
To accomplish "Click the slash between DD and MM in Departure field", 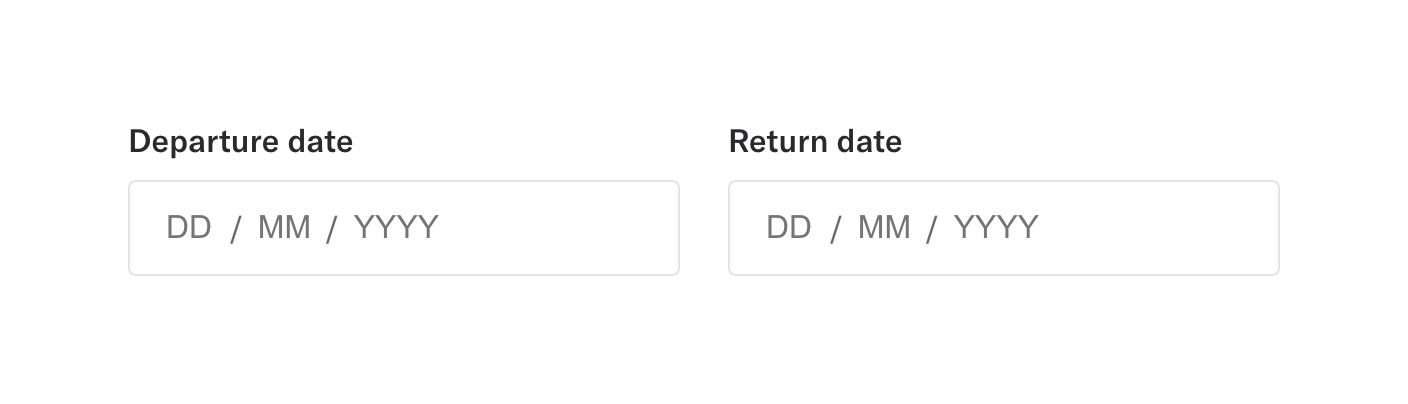I will [236, 229].
